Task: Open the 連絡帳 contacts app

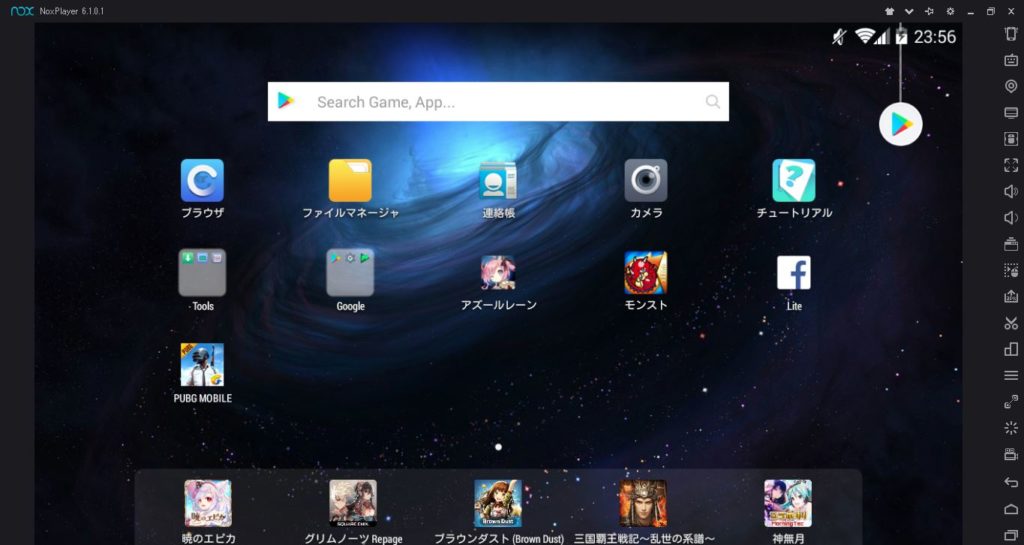Action: (498, 181)
